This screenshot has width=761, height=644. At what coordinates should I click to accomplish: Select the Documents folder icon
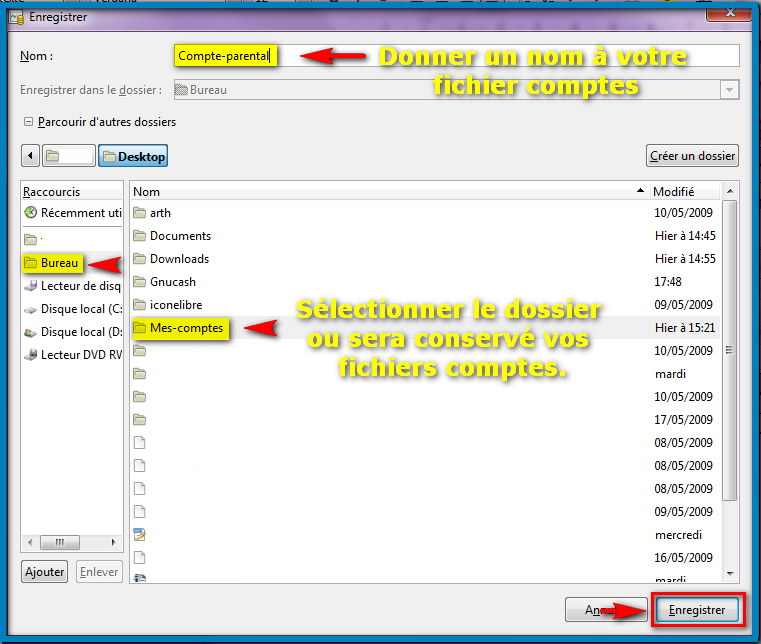coord(139,236)
